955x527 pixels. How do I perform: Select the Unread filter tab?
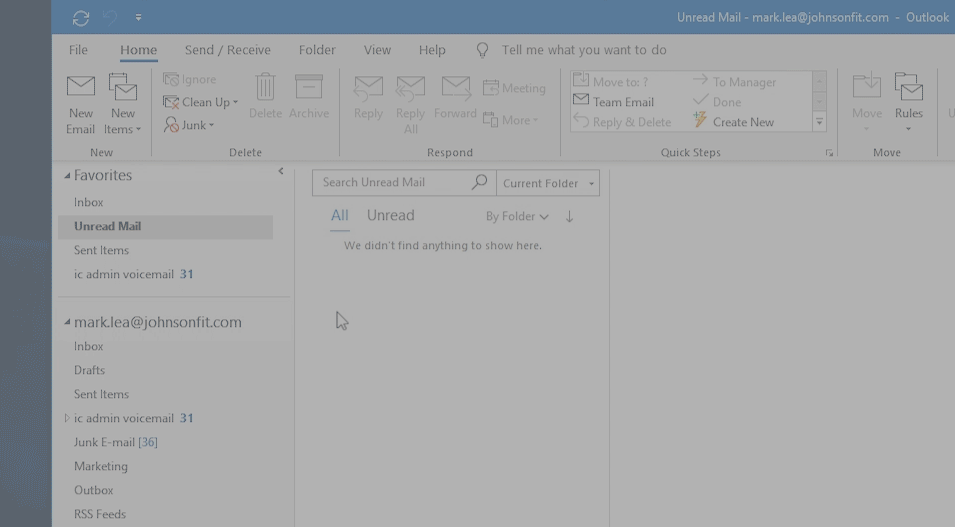[x=390, y=216]
